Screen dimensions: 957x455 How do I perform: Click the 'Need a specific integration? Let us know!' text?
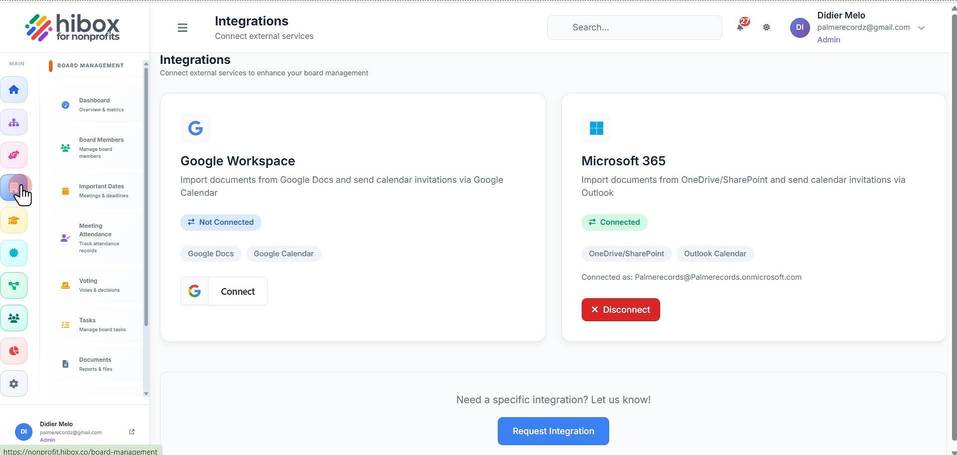tap(554, 400)
